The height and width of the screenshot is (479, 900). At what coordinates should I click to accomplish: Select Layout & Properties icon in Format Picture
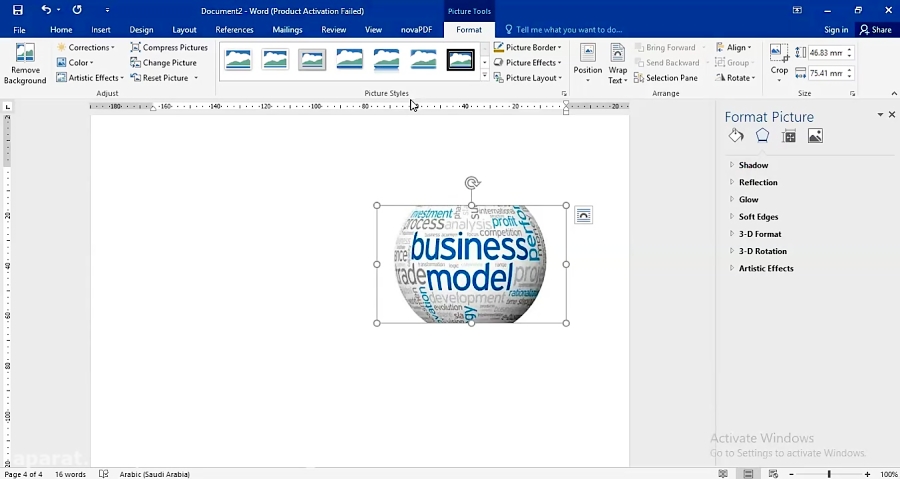[789, 136]
